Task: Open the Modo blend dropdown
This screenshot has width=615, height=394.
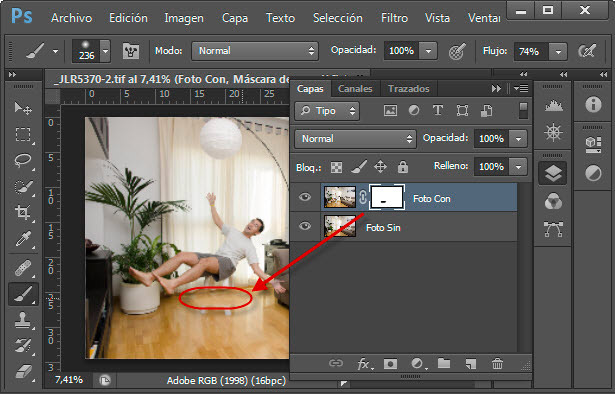Action: click(255, 51)
